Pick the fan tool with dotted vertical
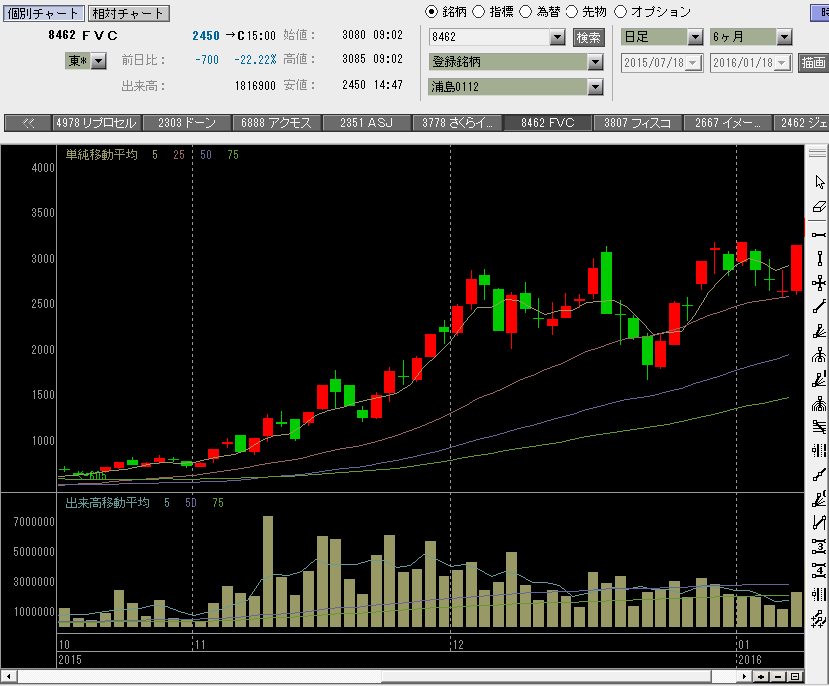Image resolution: width=829 pixels, height=686 pixels. coord(819,379)
